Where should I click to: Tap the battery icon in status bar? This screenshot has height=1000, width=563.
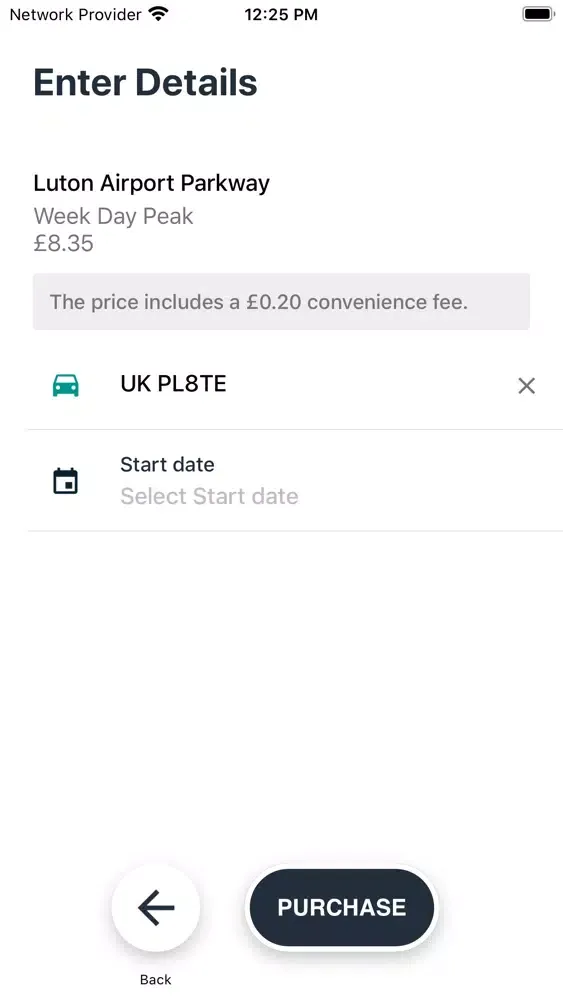click(x=539, y=14)
